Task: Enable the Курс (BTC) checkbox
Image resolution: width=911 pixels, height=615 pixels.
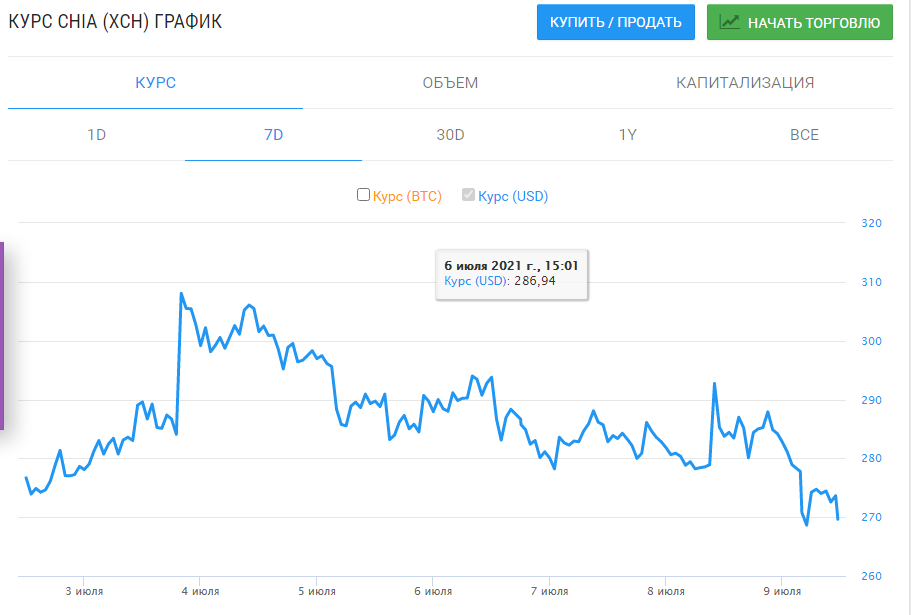Action: [364, 195]
